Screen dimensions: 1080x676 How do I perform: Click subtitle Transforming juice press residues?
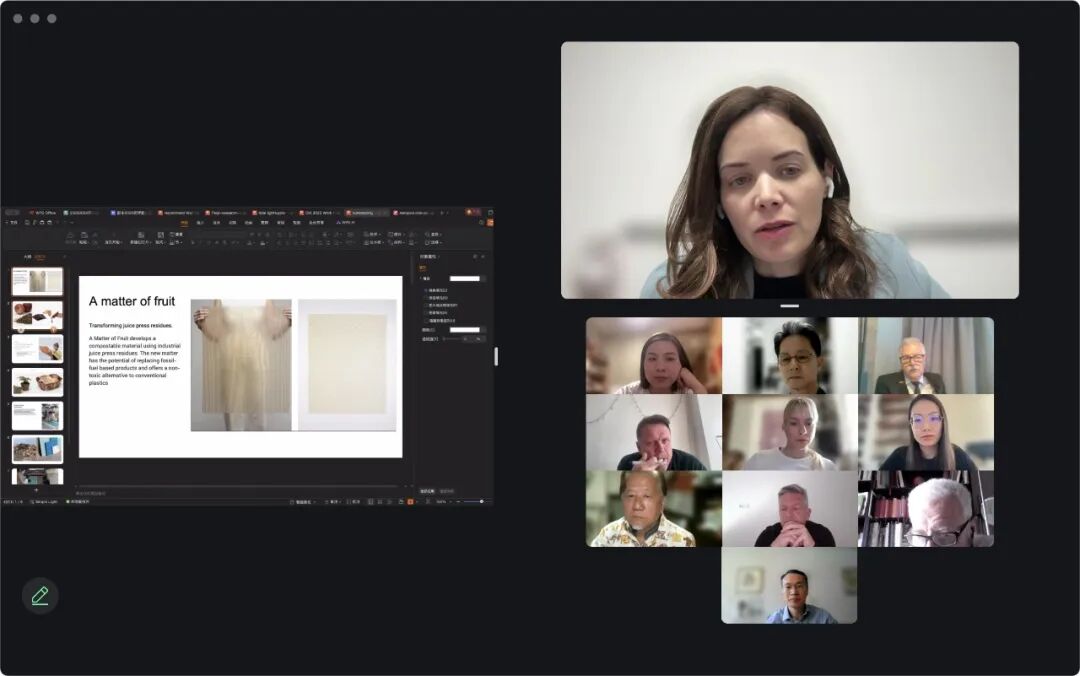[130, 325]
